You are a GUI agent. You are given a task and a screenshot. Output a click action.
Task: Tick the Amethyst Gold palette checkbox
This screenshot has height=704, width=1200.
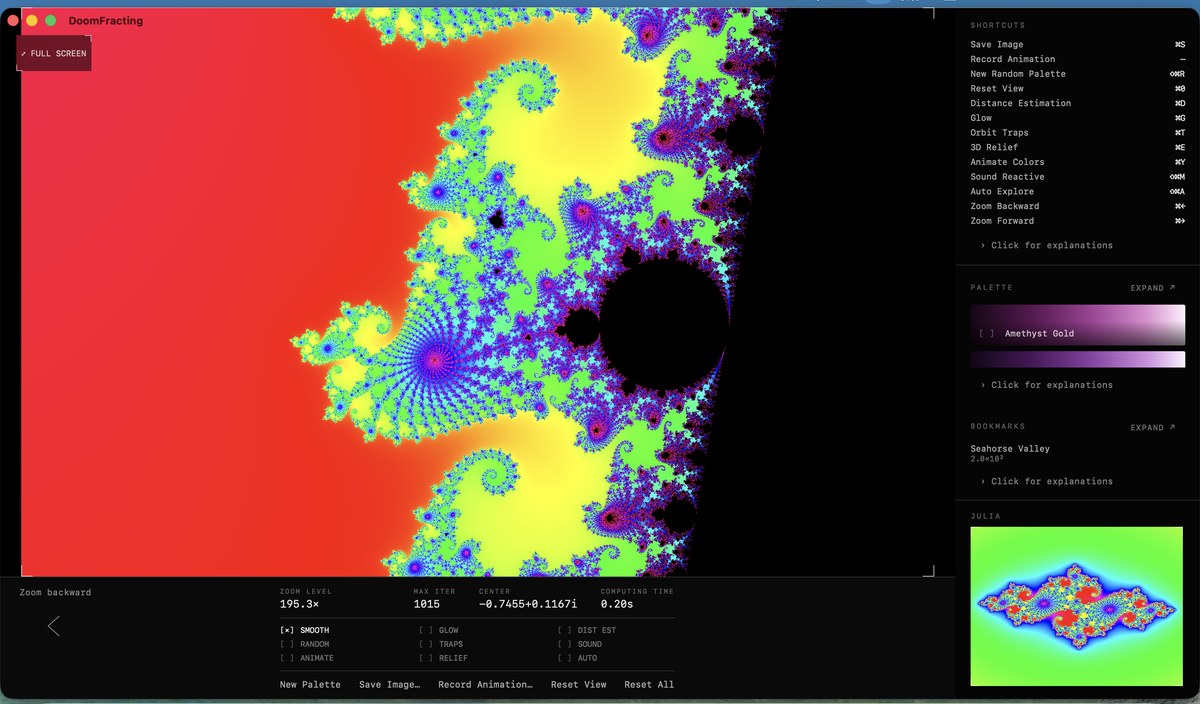click(x=987, y=333)
